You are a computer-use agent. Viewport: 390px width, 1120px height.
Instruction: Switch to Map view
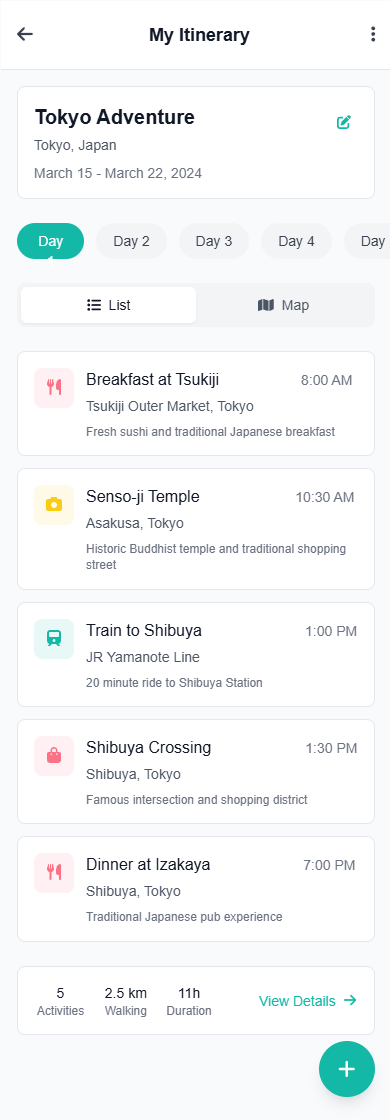point(284,305)
